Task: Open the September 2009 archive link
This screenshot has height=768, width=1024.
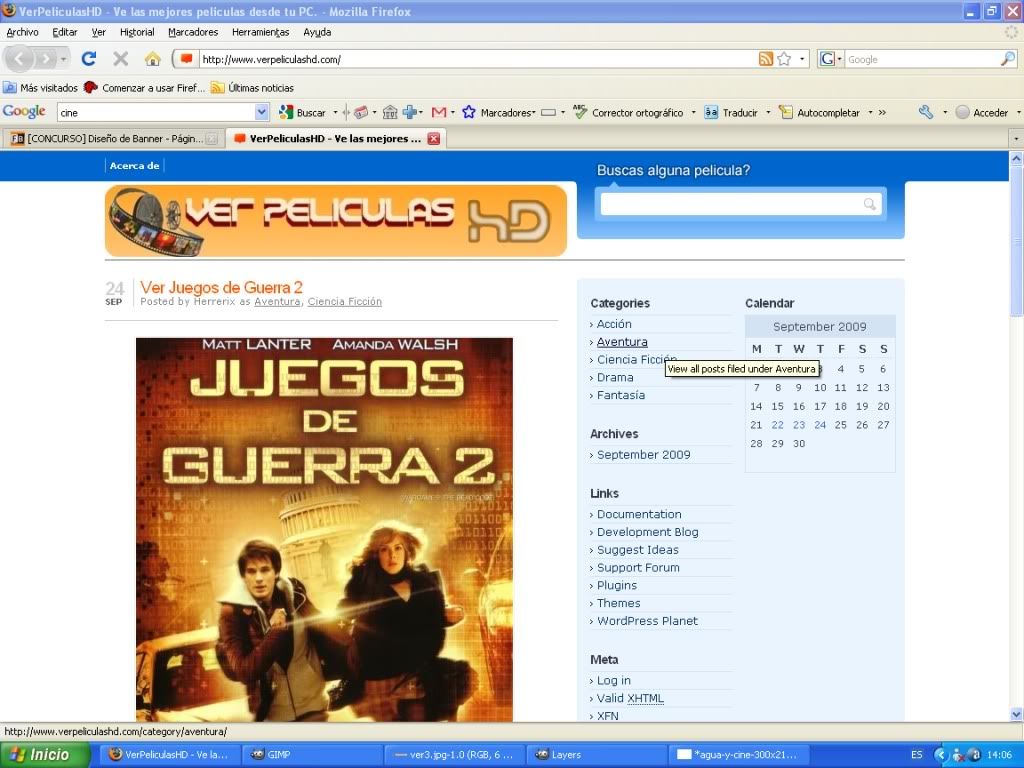Action: (x=644, y=455)
